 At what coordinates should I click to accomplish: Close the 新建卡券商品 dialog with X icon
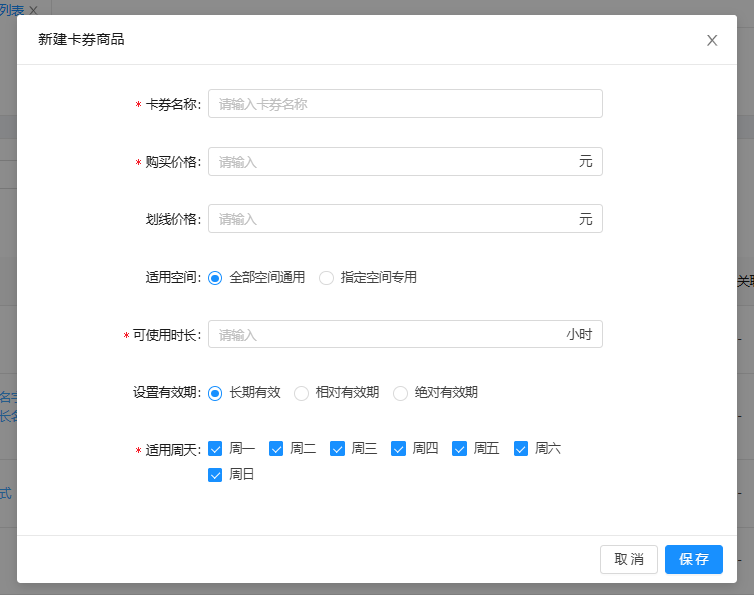click(712, 41)
